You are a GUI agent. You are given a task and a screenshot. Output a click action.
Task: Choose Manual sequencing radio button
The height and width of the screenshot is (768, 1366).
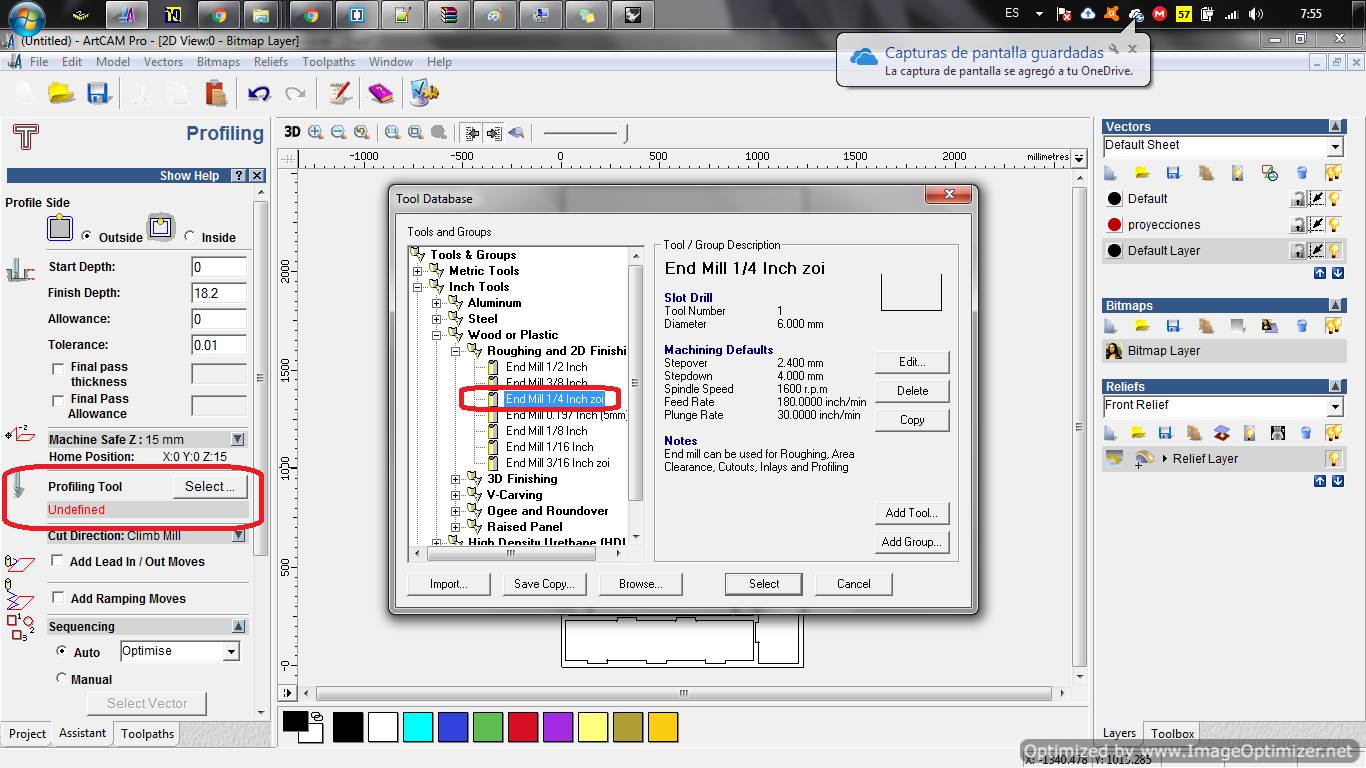click(62, 678)
